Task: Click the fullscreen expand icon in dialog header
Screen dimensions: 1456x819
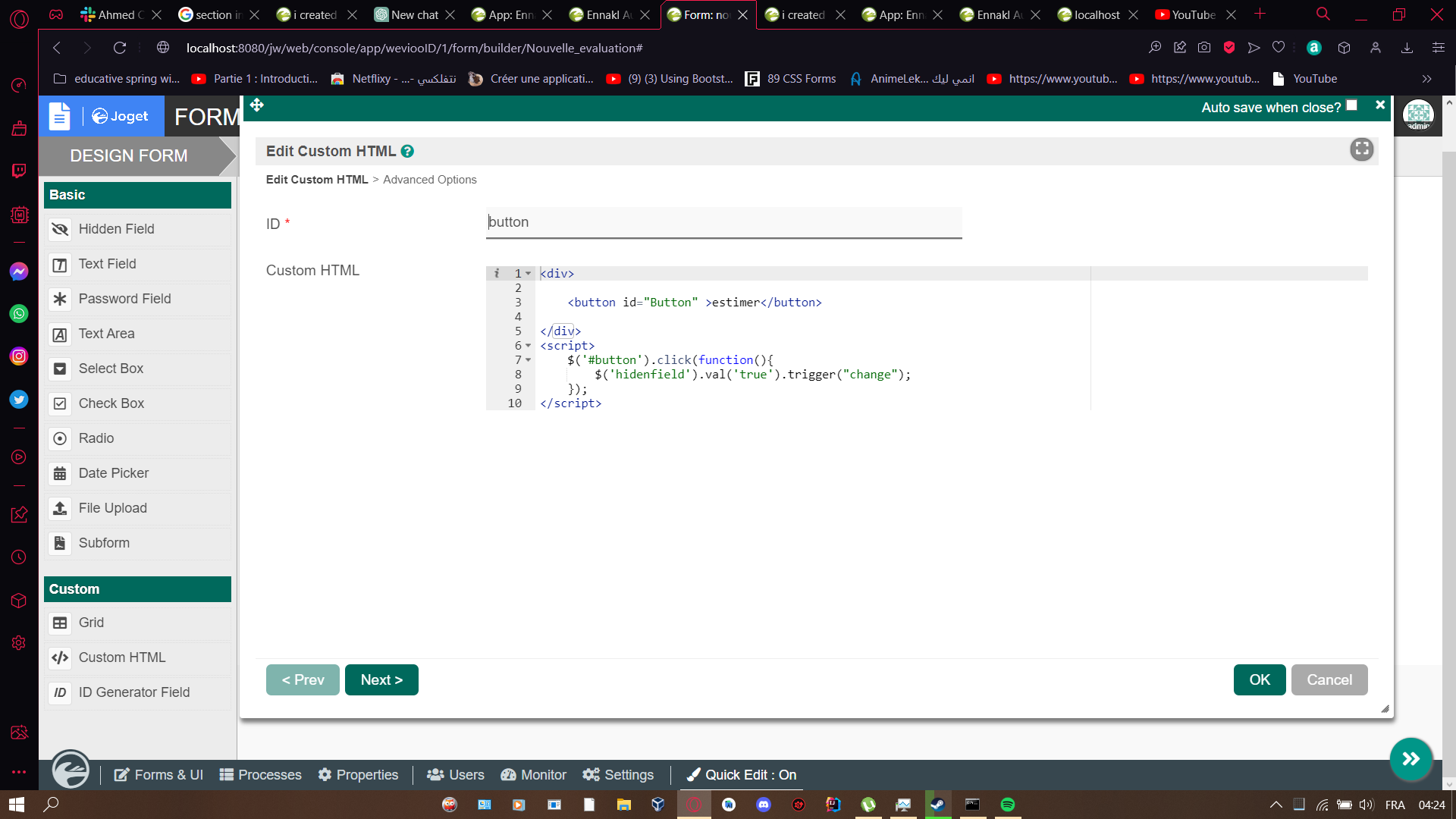Action: point(1362,149)
